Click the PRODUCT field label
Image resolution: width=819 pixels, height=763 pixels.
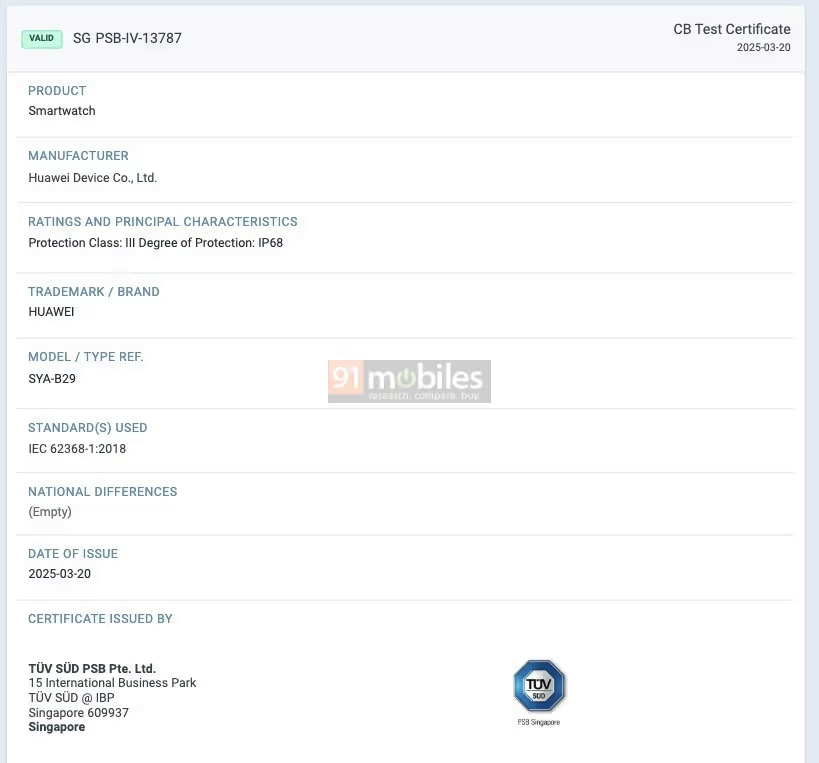pyautogui.click(x=57, y=91)
